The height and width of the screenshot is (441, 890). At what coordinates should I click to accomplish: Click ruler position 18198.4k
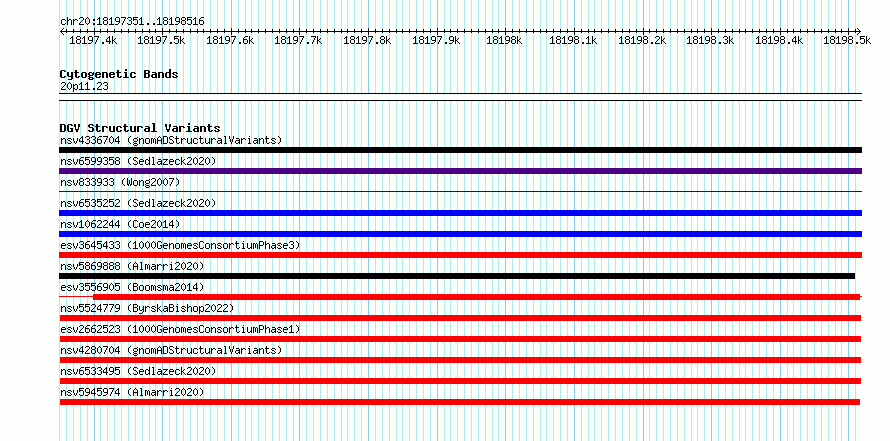[779, 40]
